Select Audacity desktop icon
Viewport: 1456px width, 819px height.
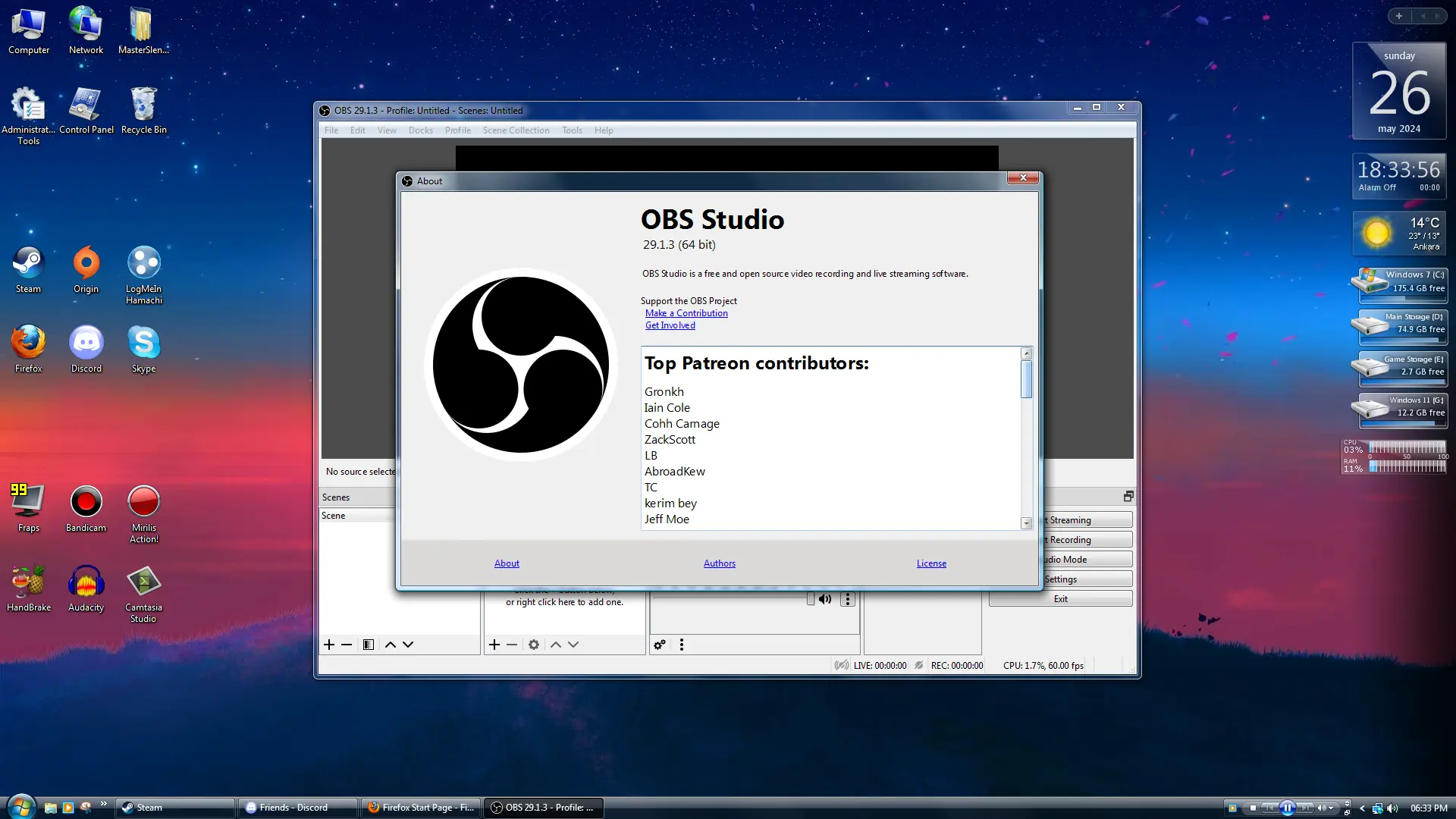[86, 588]
